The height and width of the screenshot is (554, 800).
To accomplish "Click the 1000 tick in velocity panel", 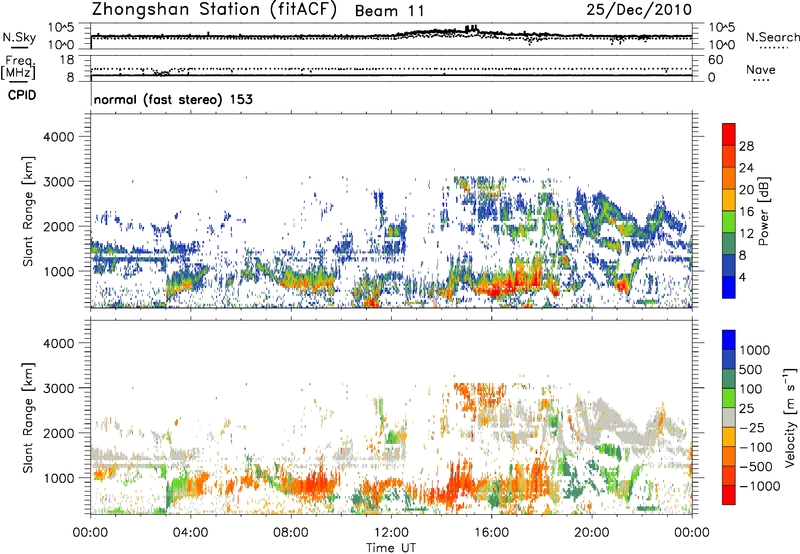I will (58, 478).
